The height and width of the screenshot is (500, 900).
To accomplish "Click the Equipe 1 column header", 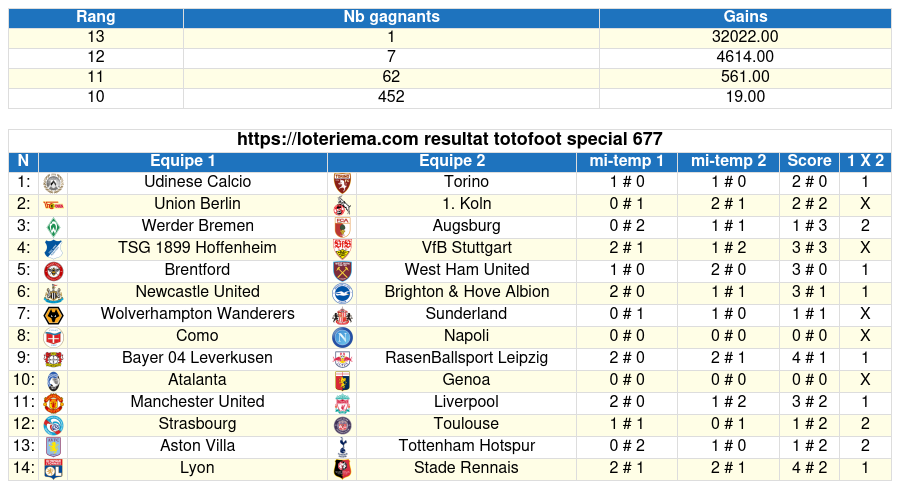I will (183, 161).
